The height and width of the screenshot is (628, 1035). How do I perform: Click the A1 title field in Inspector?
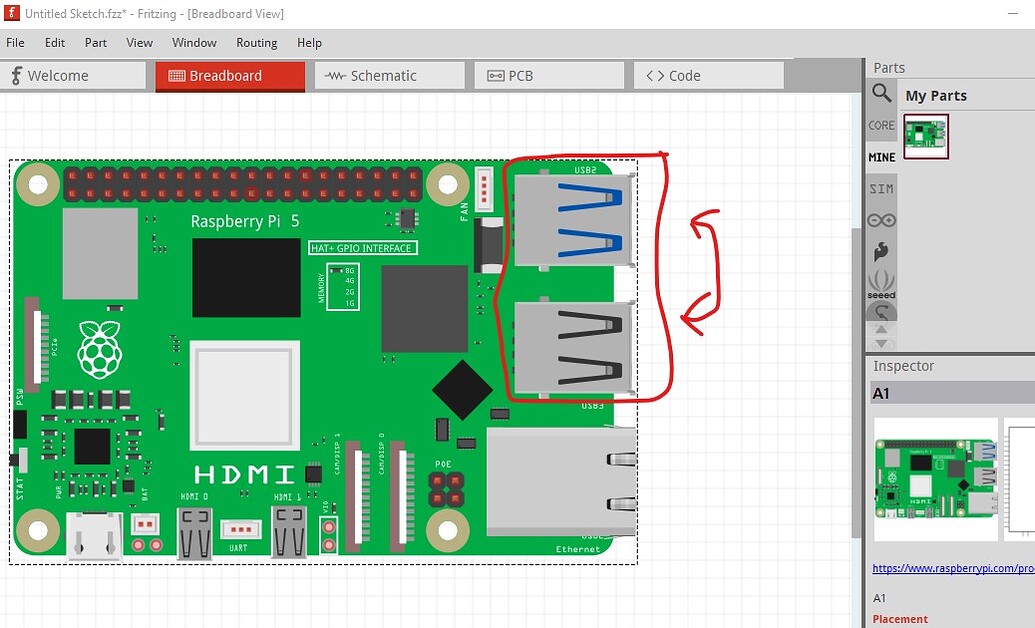click(952, 394)
